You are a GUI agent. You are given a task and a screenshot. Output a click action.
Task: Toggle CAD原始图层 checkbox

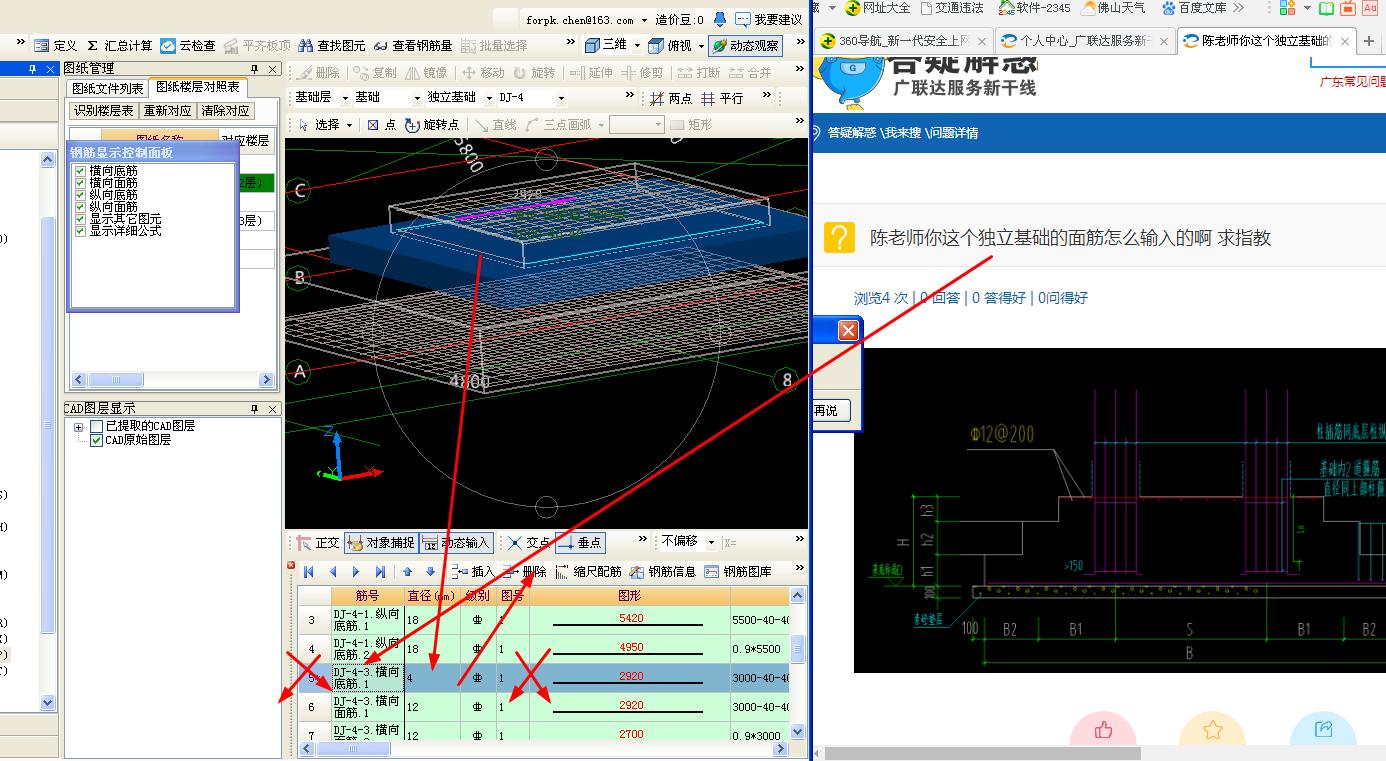[x=97, y=440]
